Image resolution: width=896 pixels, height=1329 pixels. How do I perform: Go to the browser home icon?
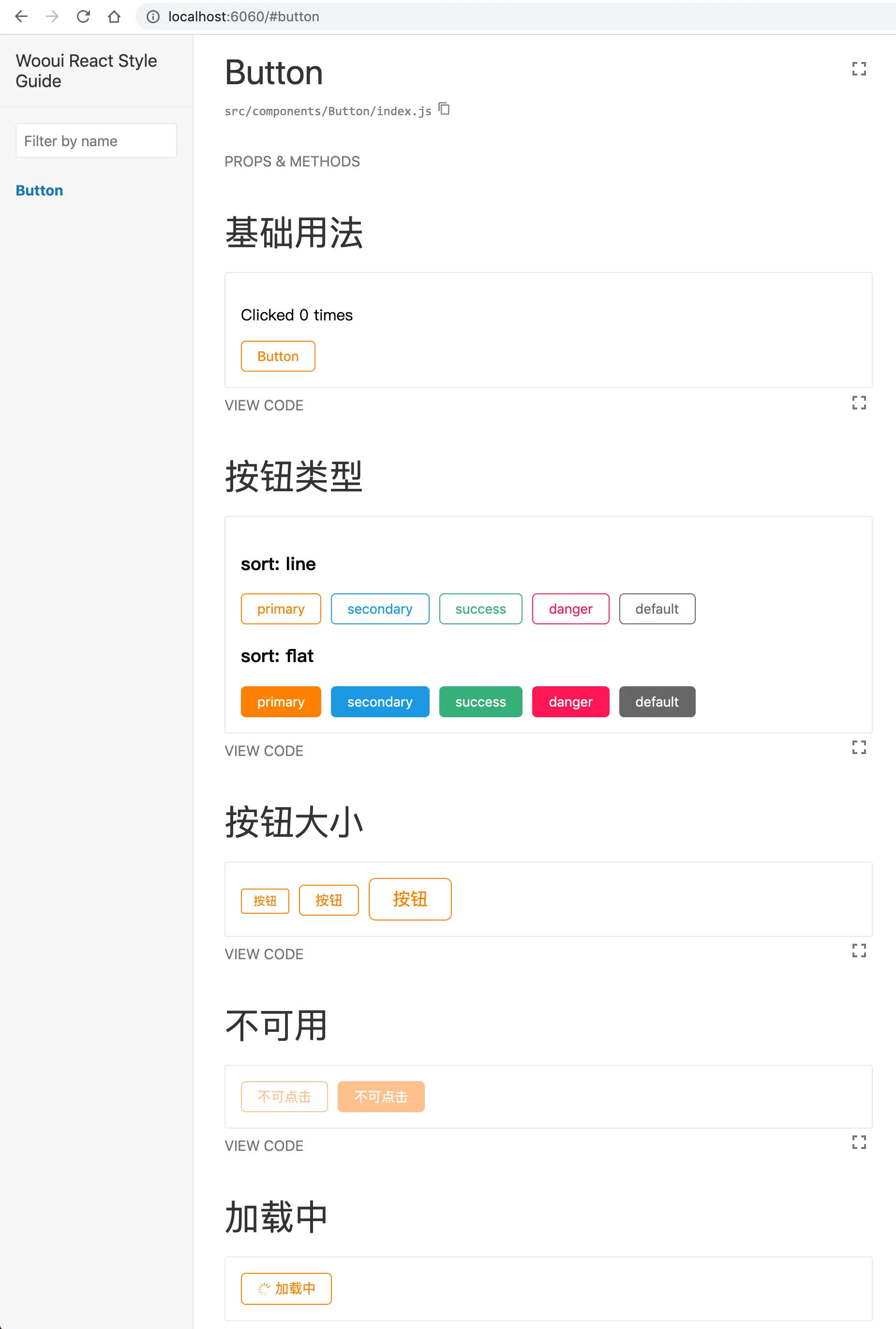(x=114, y=16)
